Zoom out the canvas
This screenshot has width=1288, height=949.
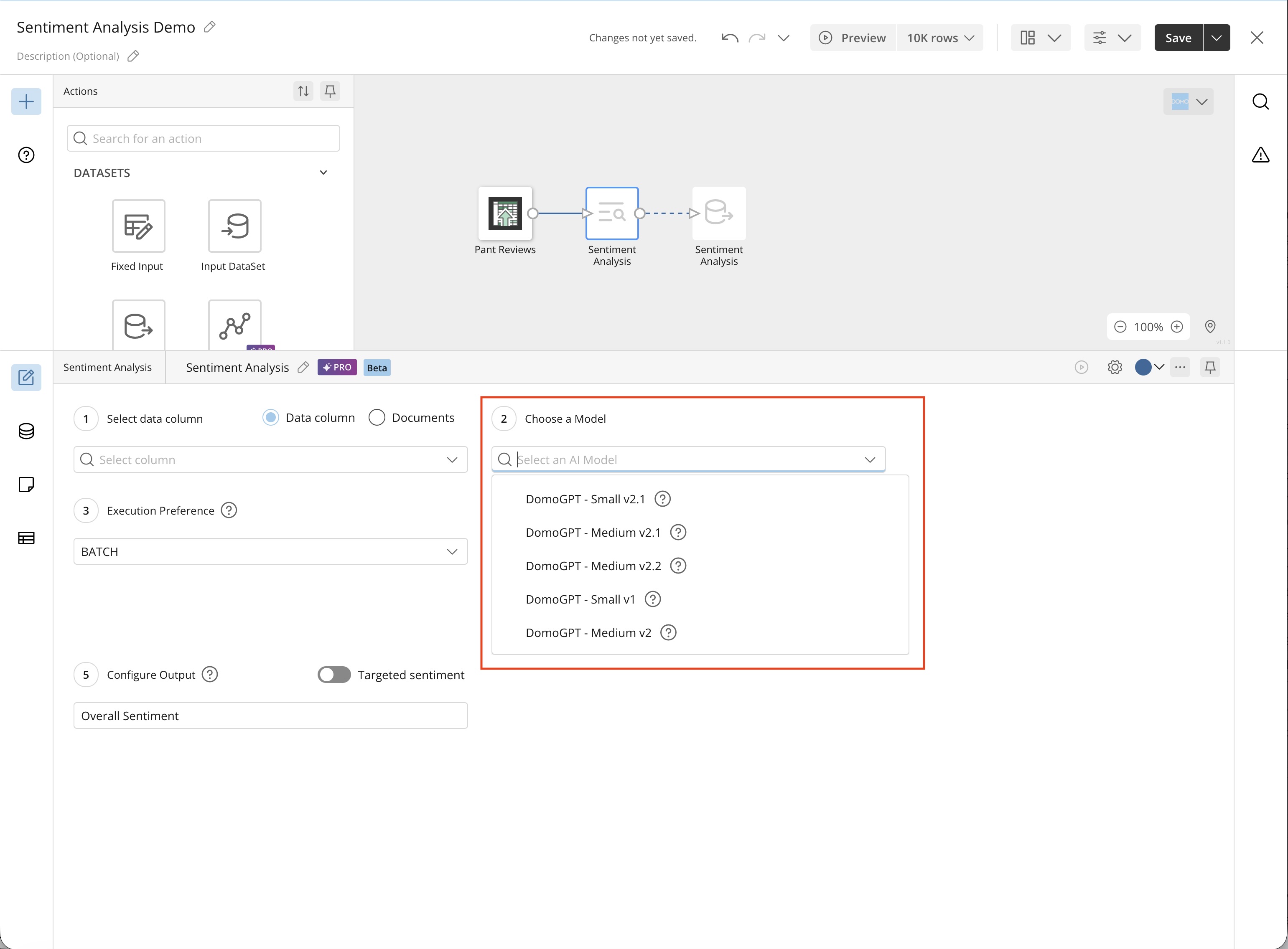pos(1120,327)
